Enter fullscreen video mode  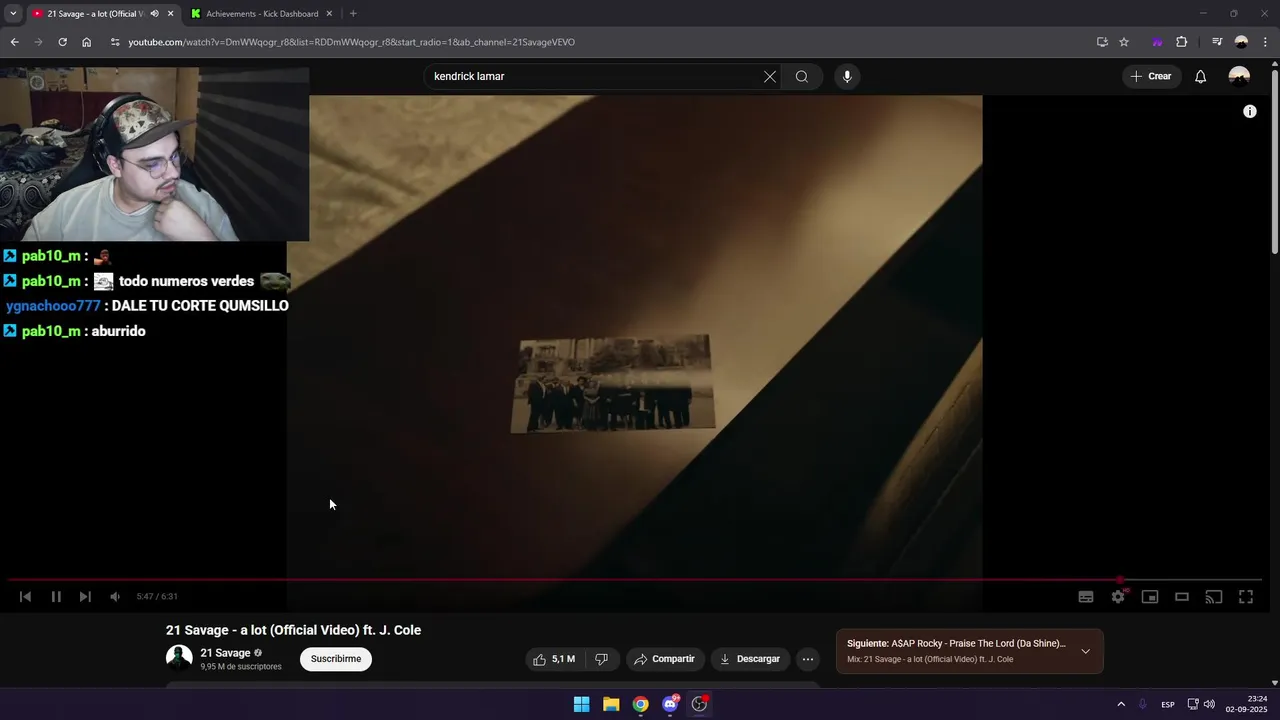[1246, 597]
